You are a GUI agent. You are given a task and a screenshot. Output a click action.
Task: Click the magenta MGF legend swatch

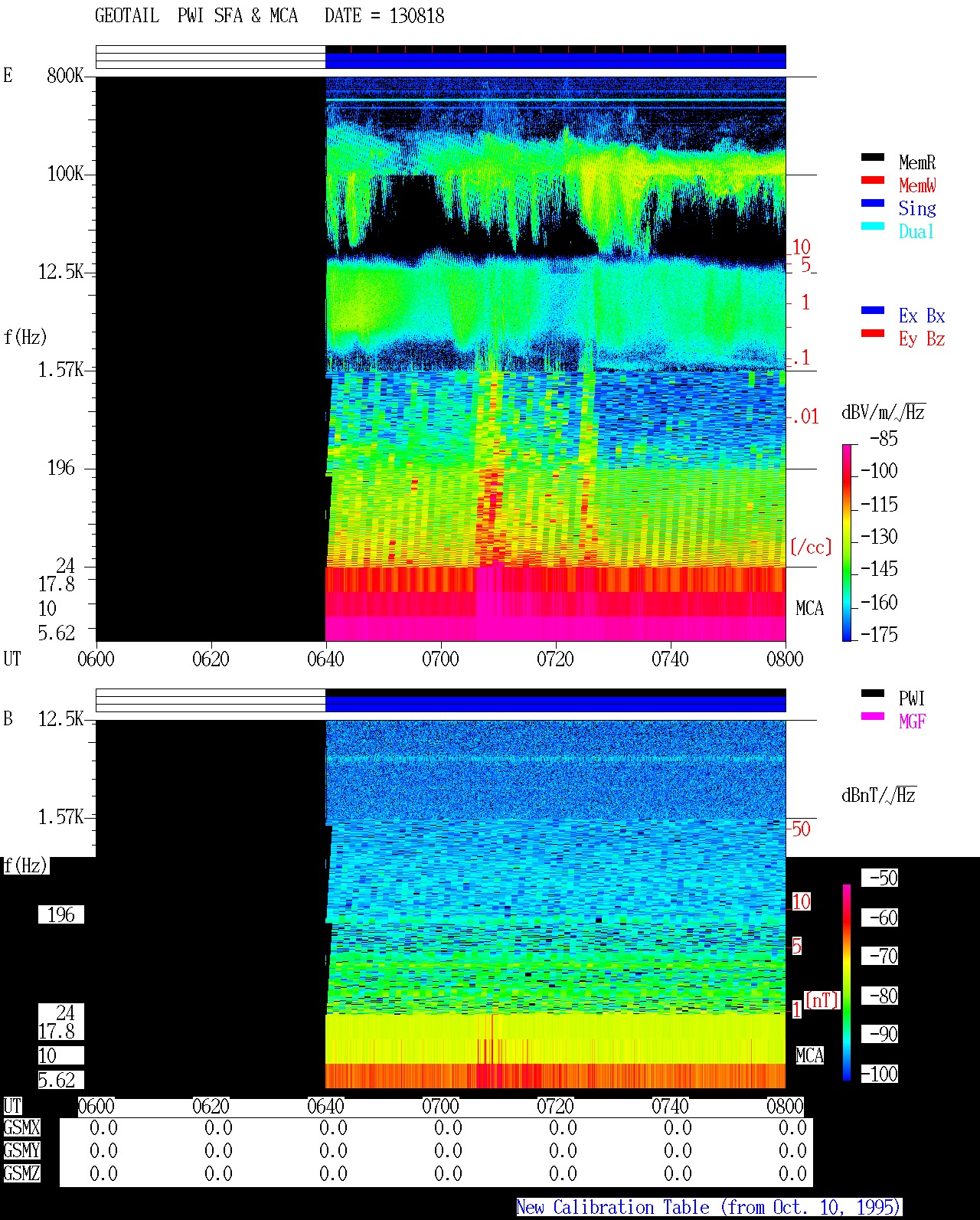(x=873, y=716)
